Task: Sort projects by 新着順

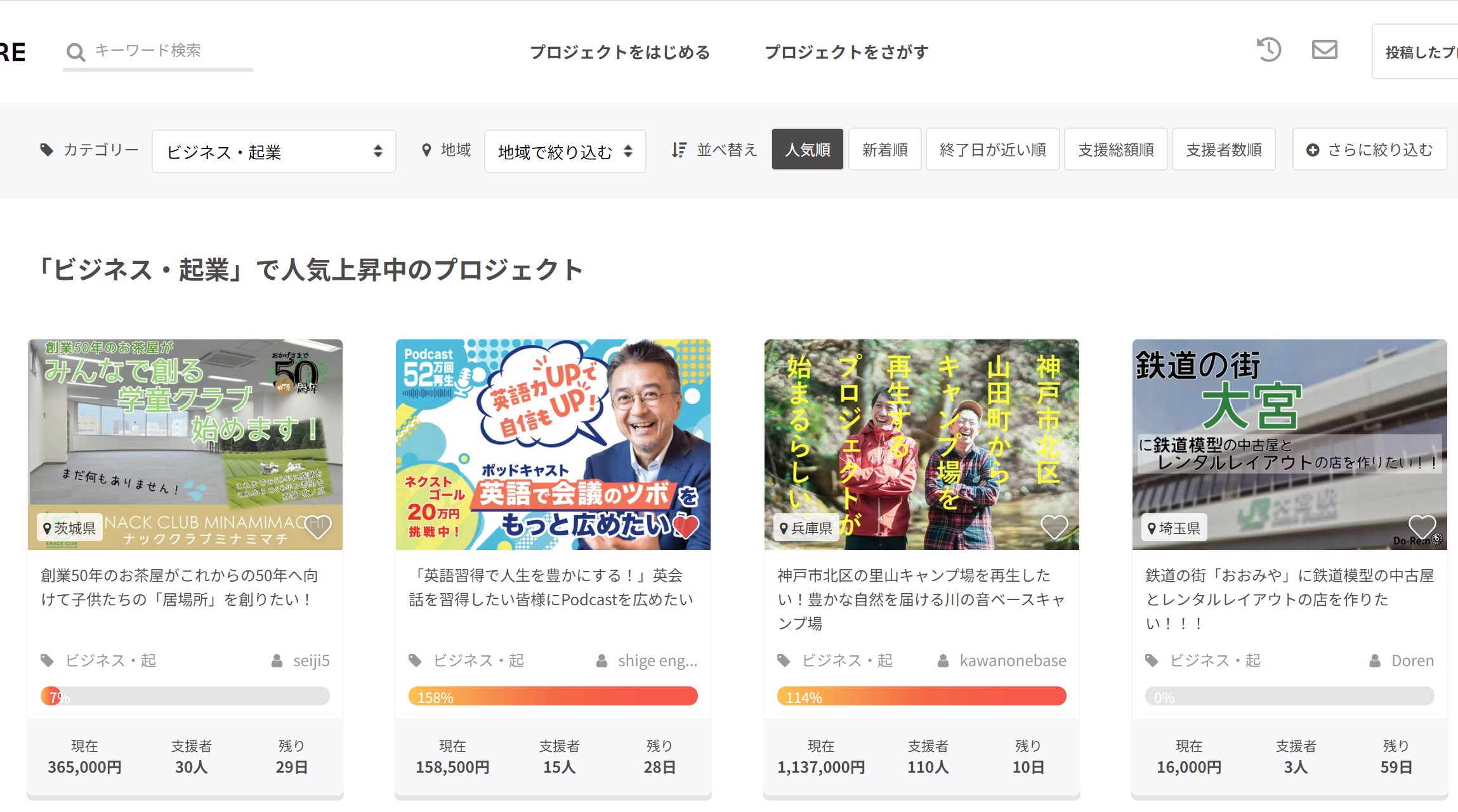Action: point(884,150)
